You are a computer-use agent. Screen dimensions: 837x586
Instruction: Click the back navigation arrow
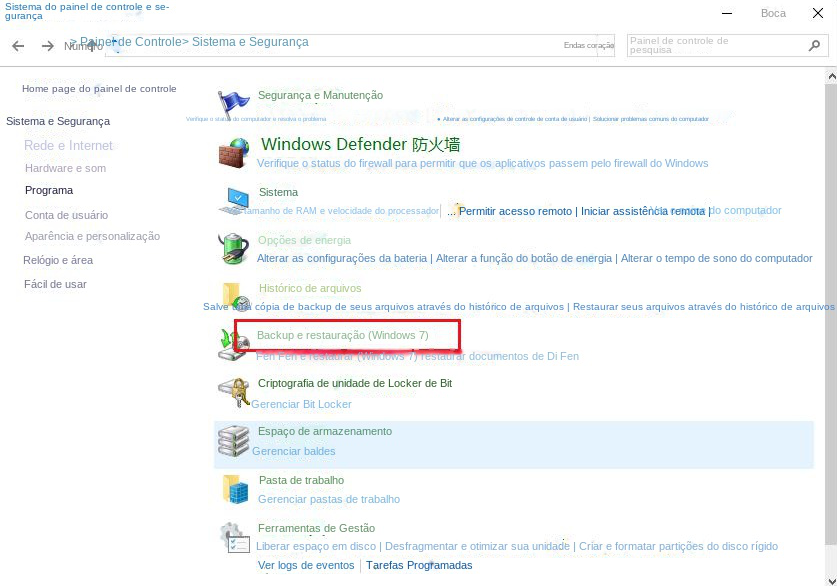pyautogui.click(x=17, y=45)
